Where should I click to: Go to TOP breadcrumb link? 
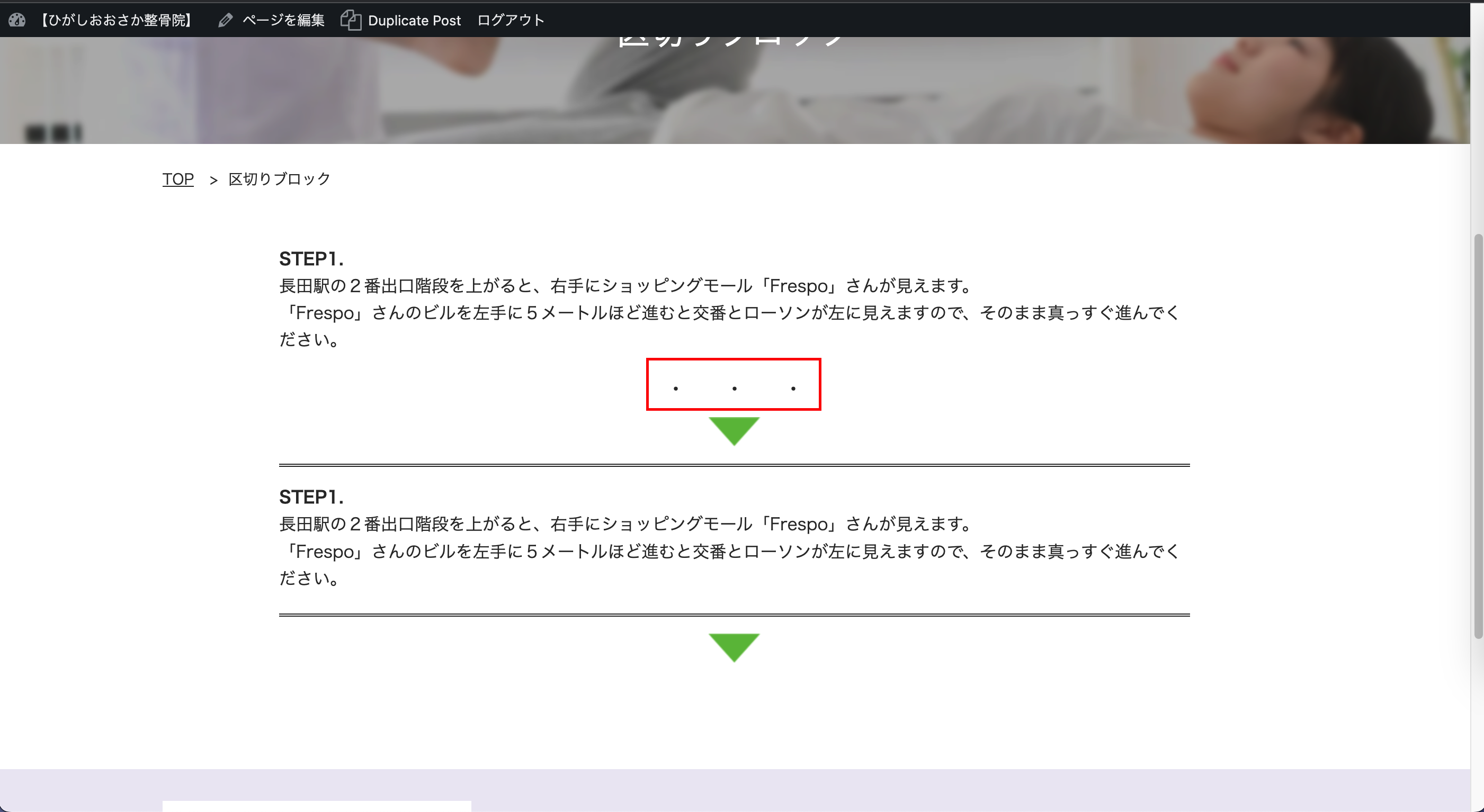(177, 179)
